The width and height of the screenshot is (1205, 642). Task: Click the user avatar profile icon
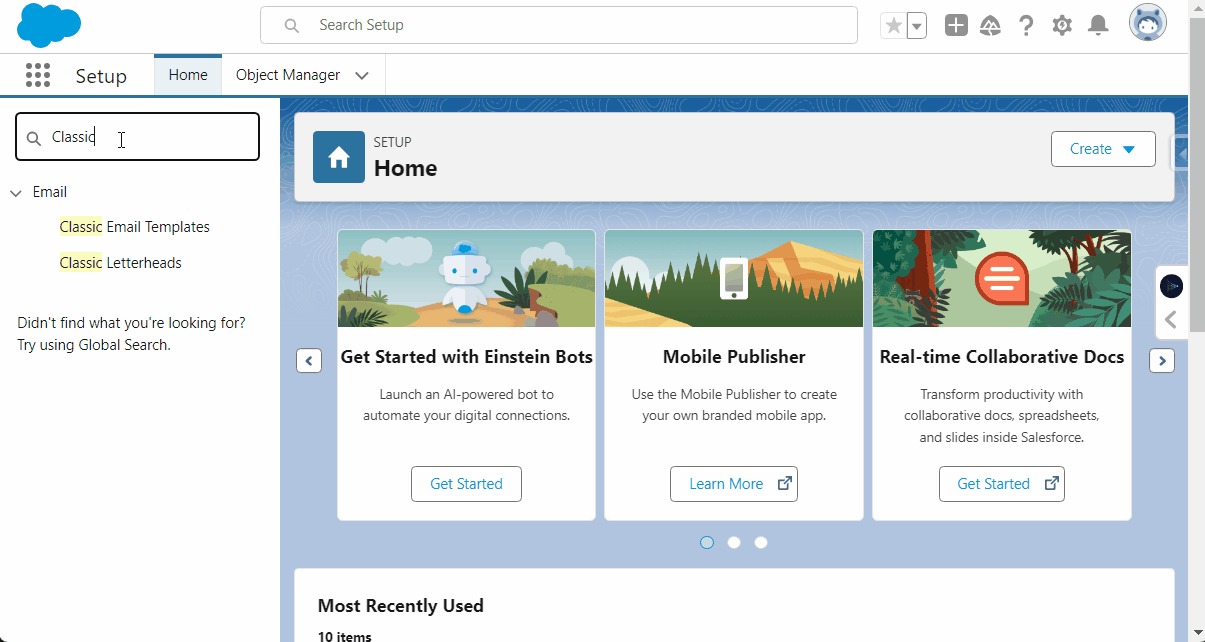point(1147,23)
